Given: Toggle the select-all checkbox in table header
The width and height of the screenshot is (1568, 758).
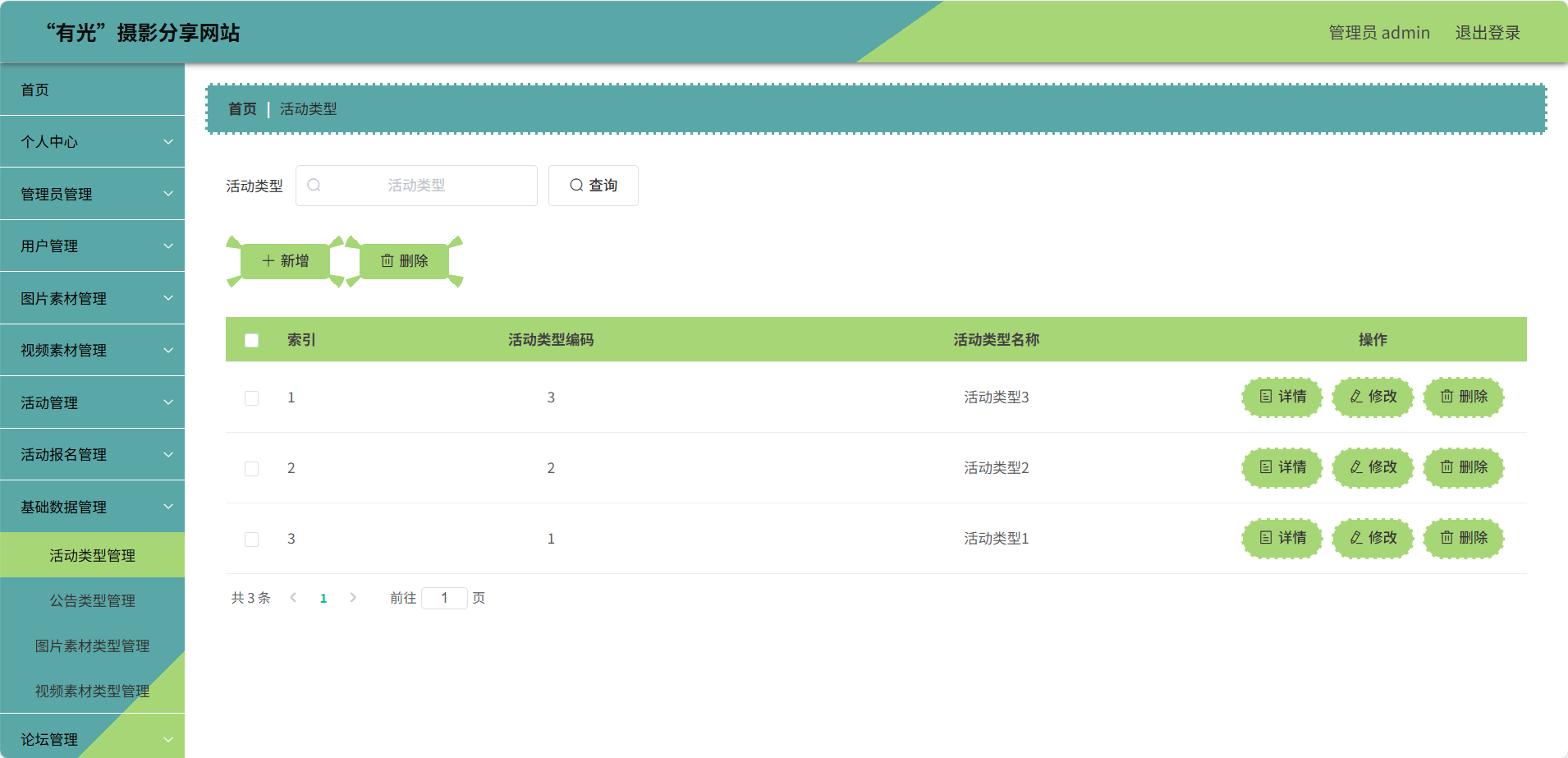Looking at the screenshot, I should click(252, 340).
